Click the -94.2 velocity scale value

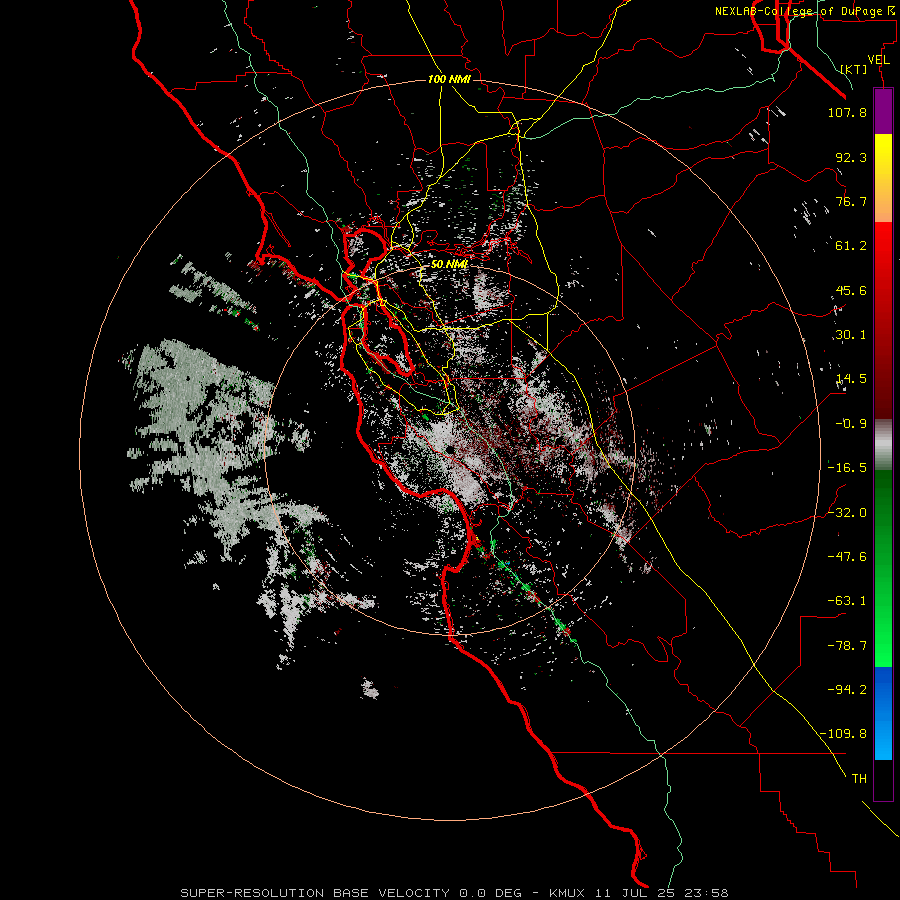(847, 689)
